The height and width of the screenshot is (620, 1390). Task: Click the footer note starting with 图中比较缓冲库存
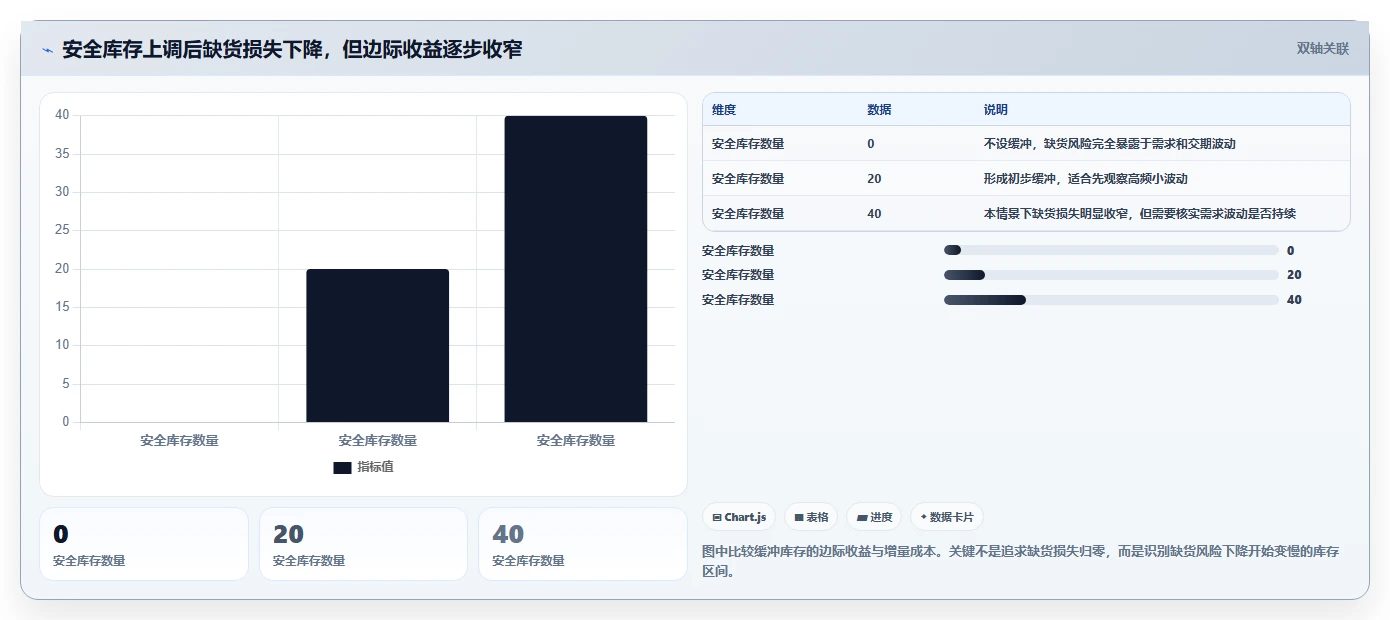tap(1021, 561)
